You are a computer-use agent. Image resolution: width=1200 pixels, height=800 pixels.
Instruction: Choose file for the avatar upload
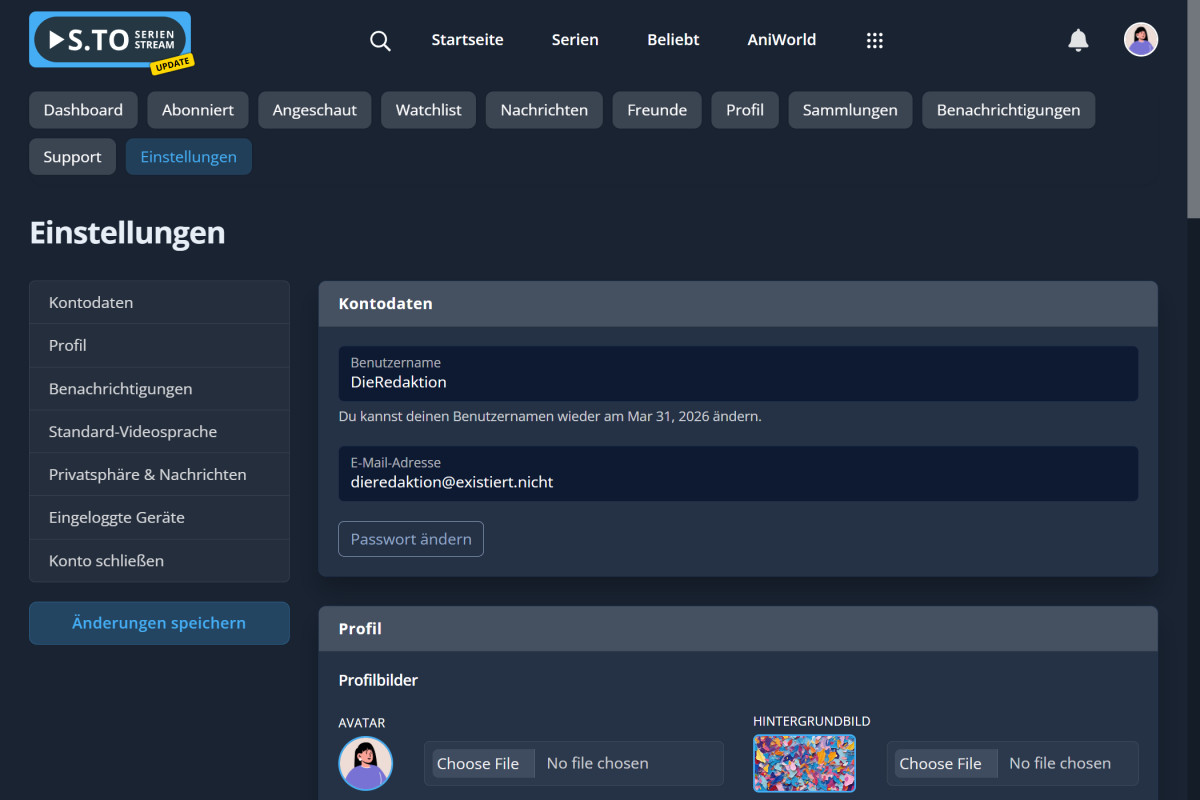478,763
